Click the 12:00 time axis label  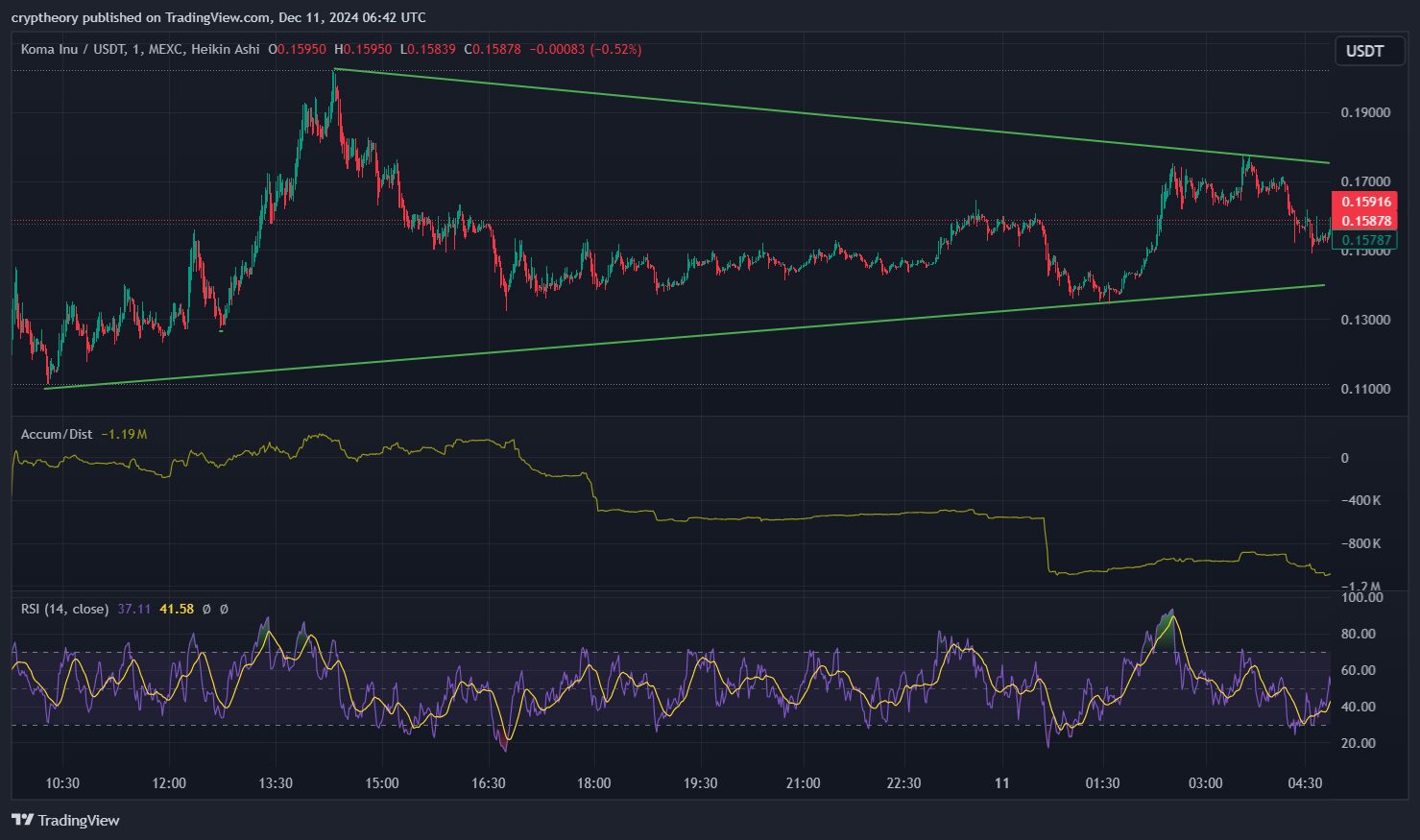pos(169,783)
